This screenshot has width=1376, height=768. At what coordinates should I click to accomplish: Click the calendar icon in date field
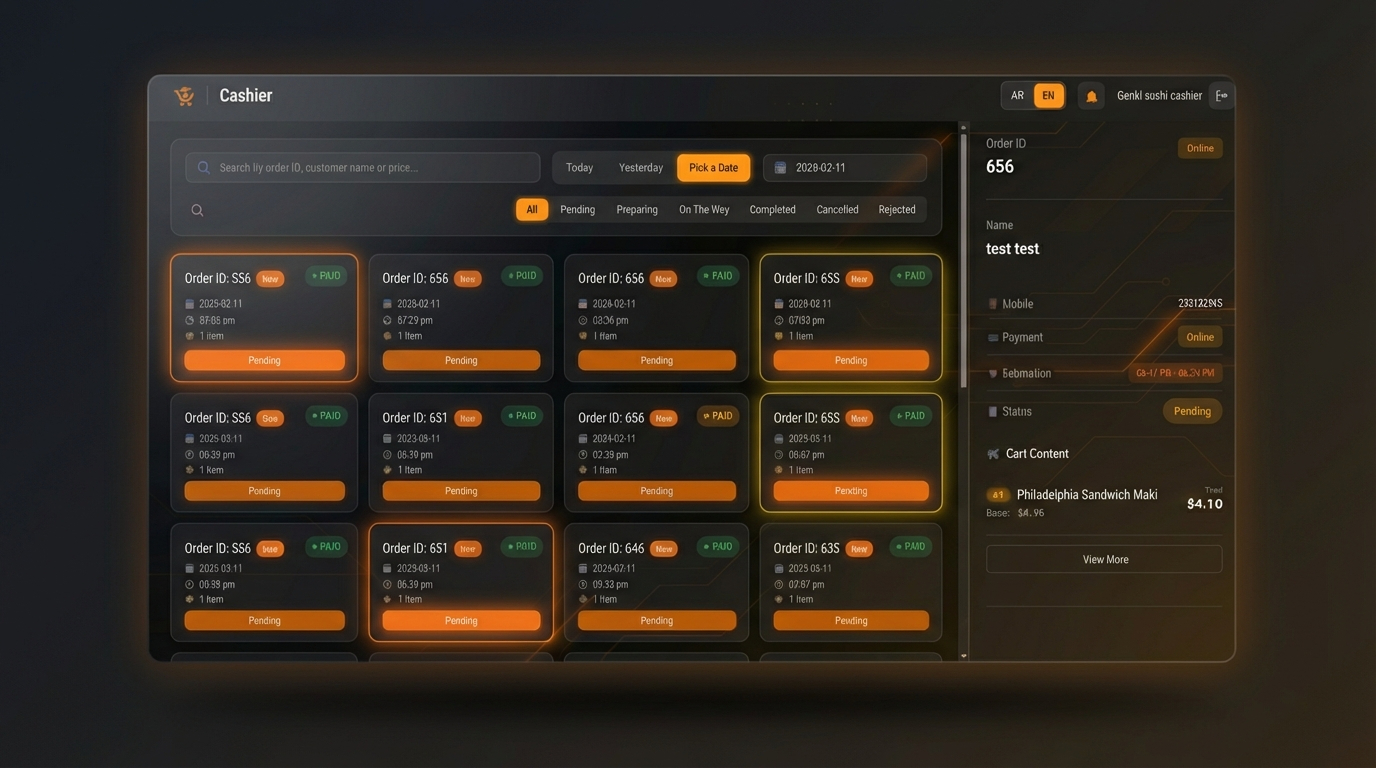(x=780, y=168)
